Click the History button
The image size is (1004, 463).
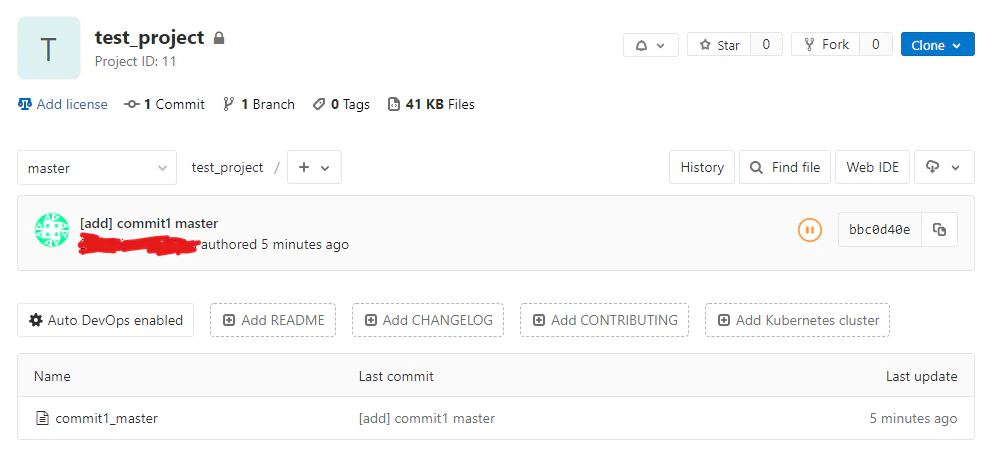pyautogui.click(x=702, y=167)
